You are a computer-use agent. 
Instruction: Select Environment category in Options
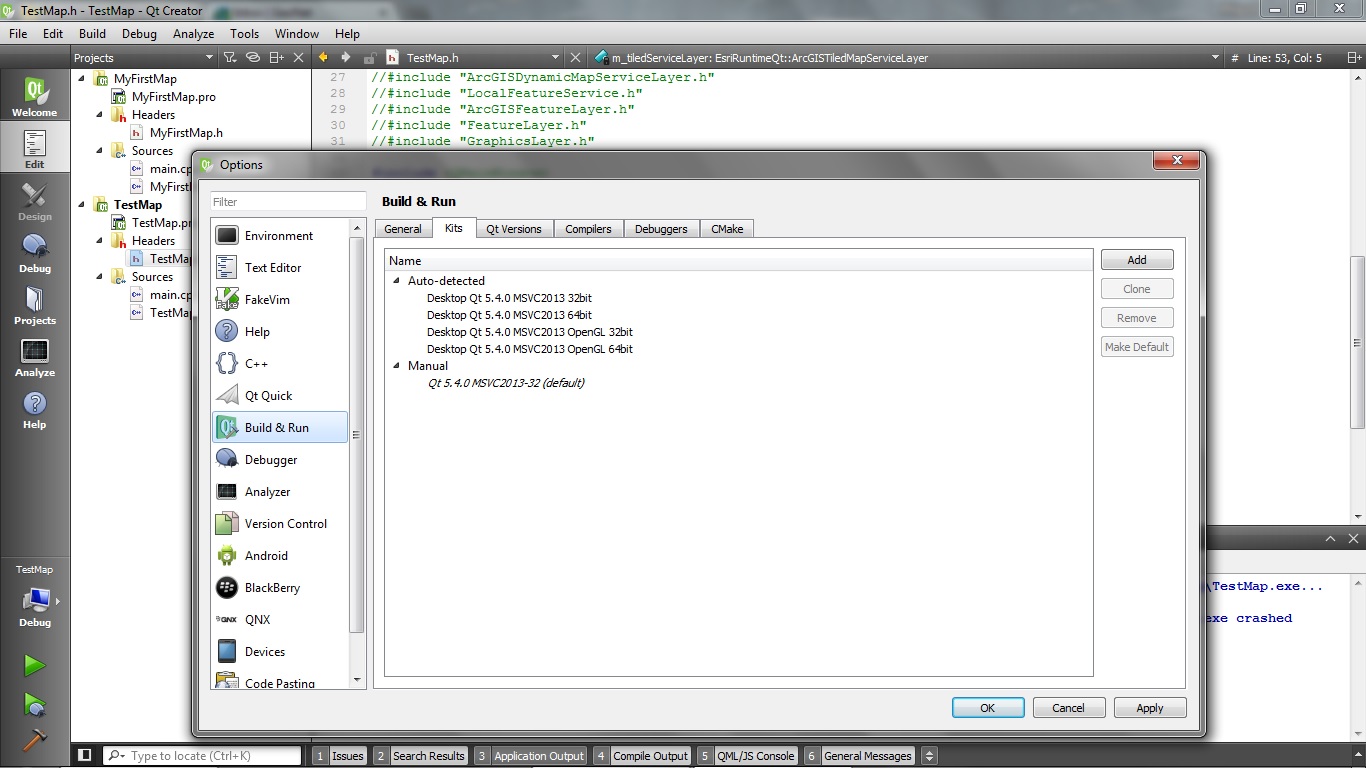pyautogui.click(x=280, y=236)
